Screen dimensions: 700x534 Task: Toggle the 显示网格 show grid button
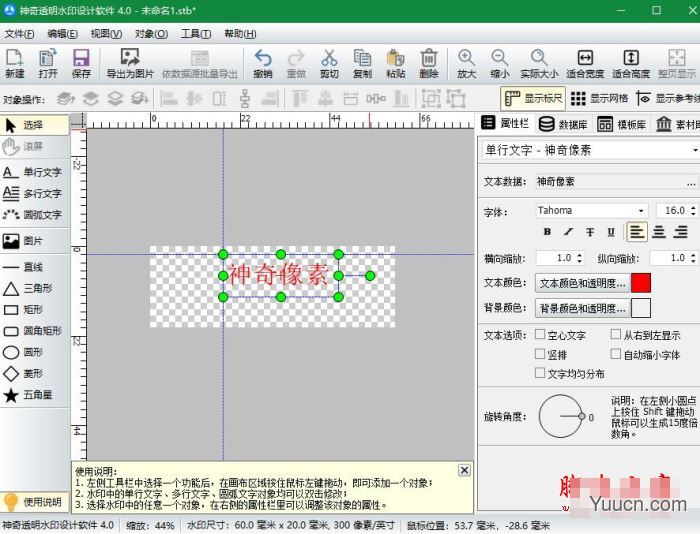point(599,98)
